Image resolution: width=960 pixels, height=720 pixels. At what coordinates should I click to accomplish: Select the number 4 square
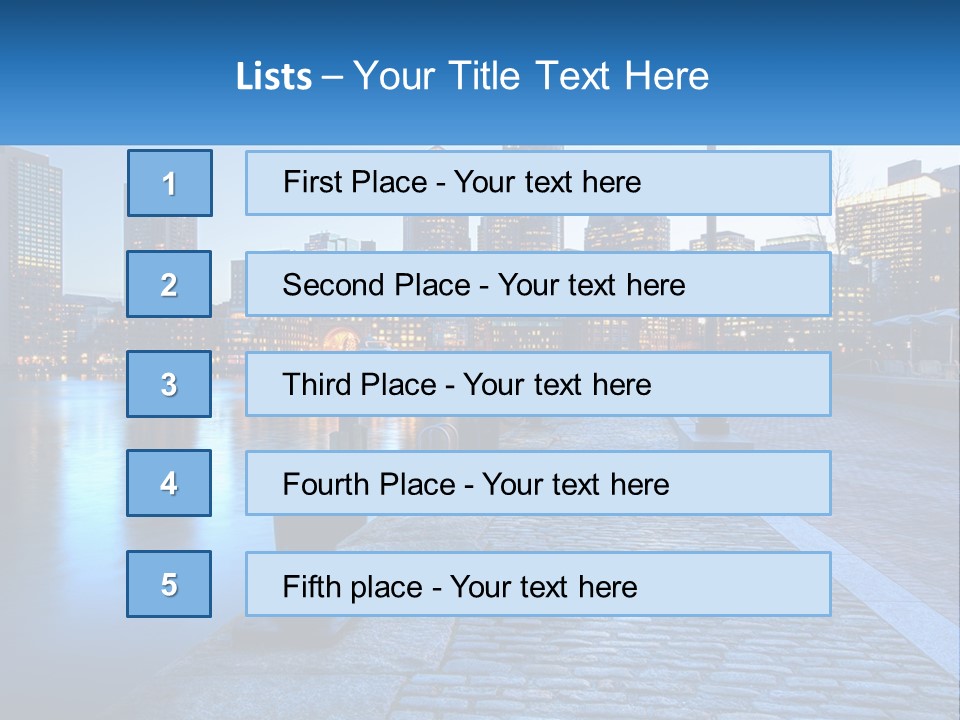pyautogui.click(x=169, y=483)
